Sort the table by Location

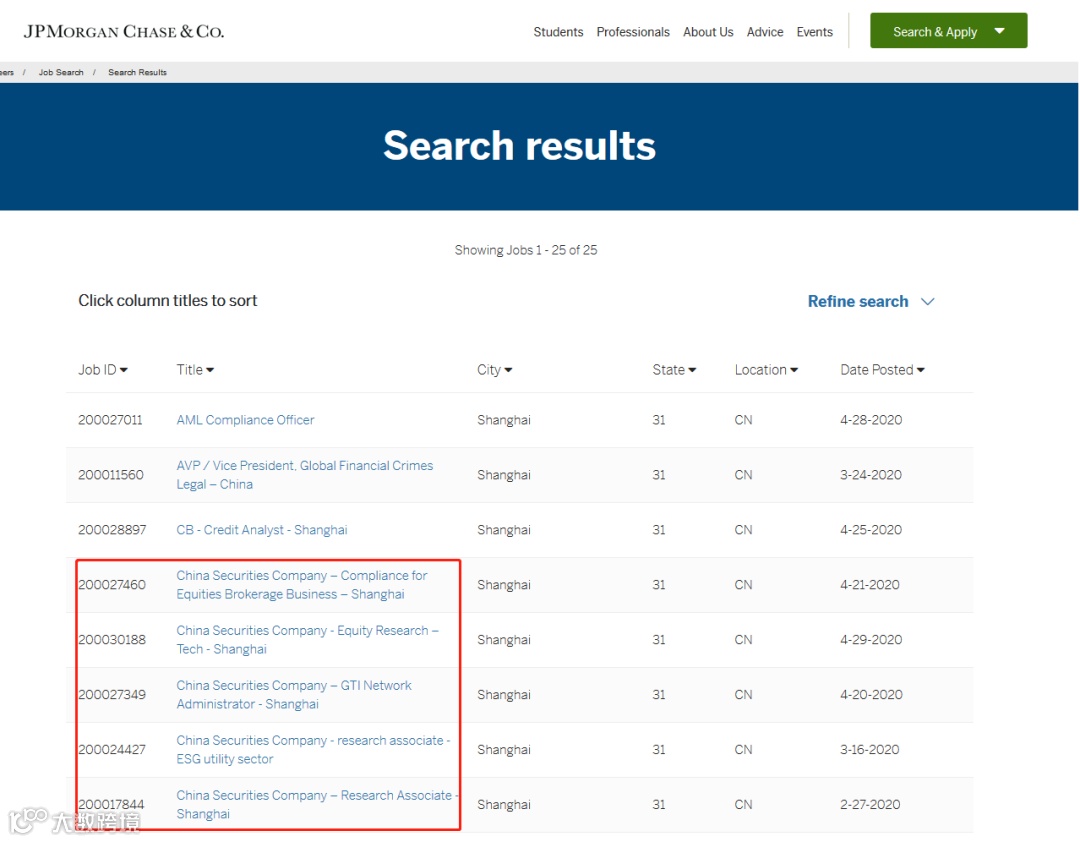point(766,370)
